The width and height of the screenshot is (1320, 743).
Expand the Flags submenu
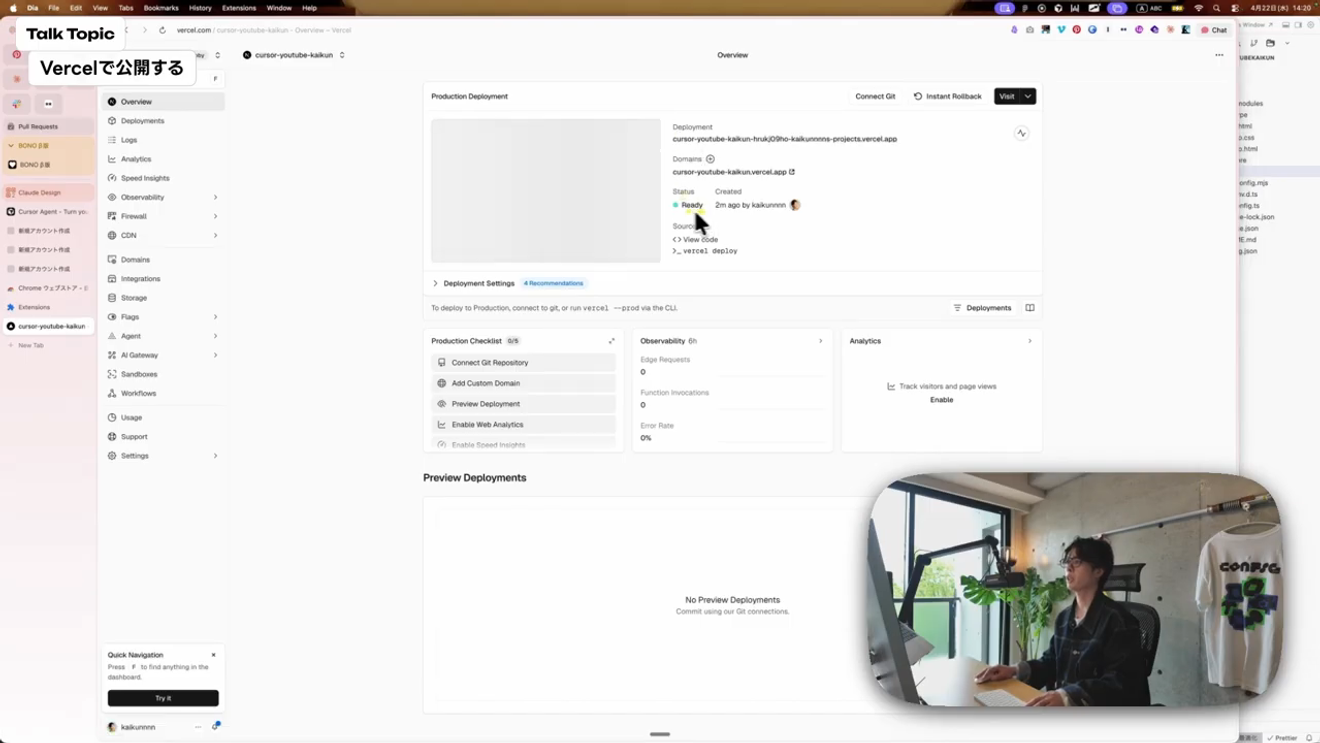click(x=215, y=317)
